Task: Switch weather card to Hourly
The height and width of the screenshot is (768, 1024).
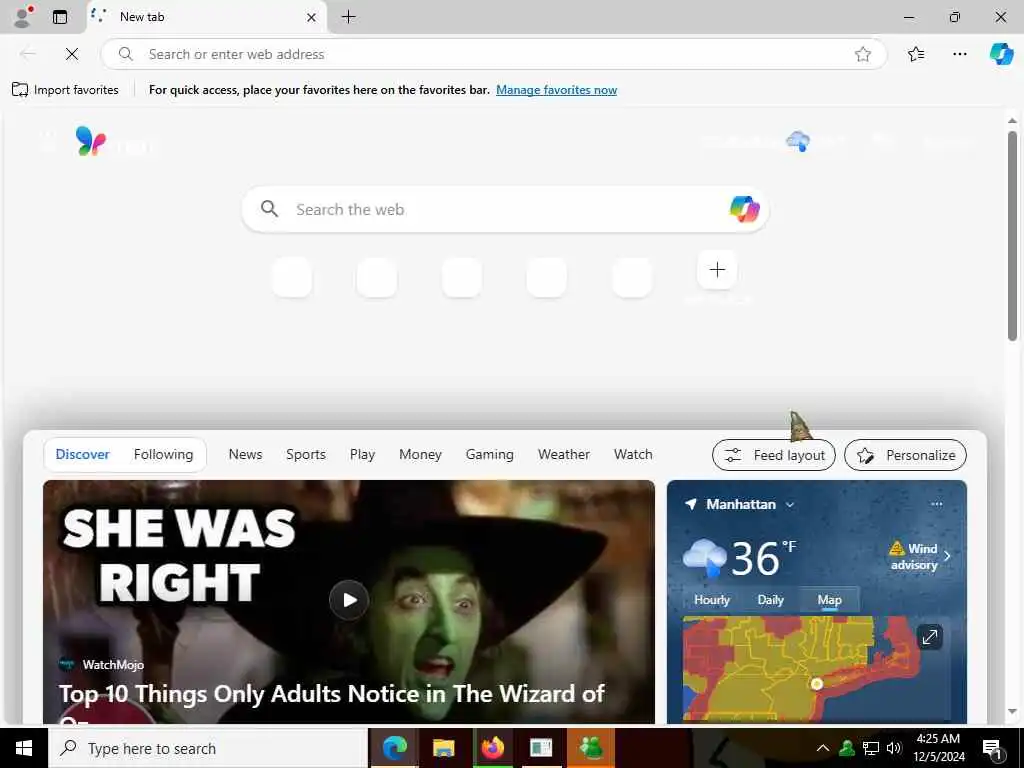Action: click(x=712, y=600)
